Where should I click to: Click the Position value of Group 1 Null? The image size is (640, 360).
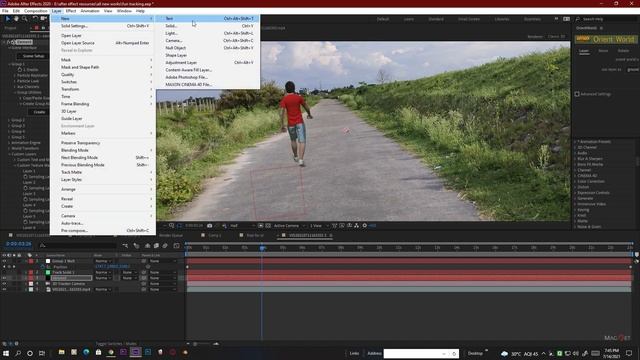click(112, 267)
